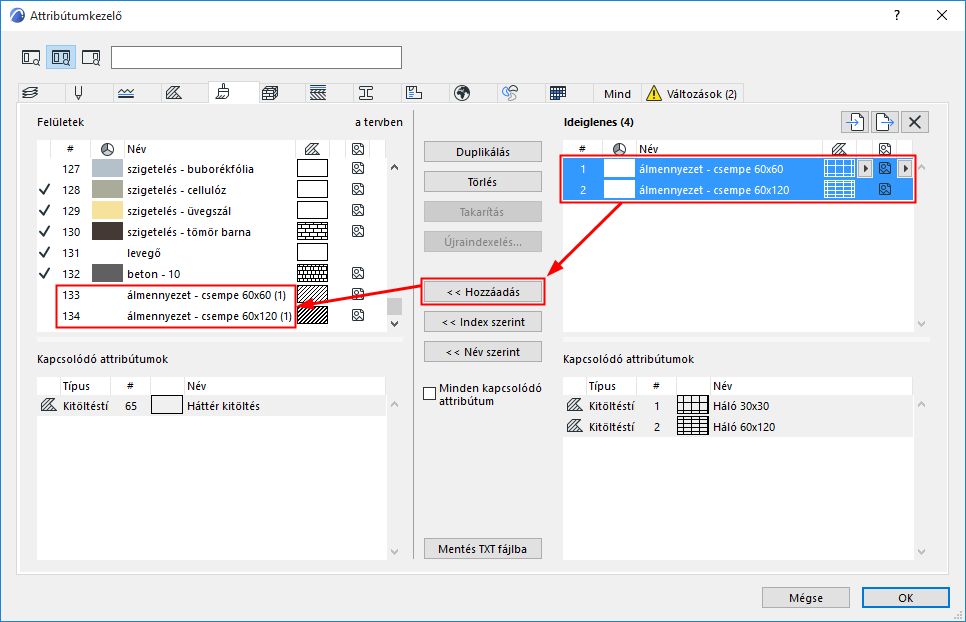The image size is (966, 622).
Task: Sort surfaces by Név column header
Action: pos(209,149)
